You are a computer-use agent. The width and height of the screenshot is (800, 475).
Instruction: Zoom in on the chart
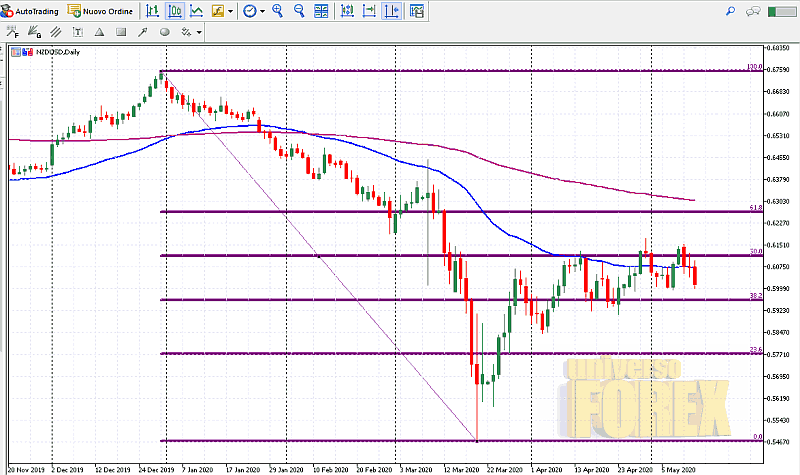[277, 11]
